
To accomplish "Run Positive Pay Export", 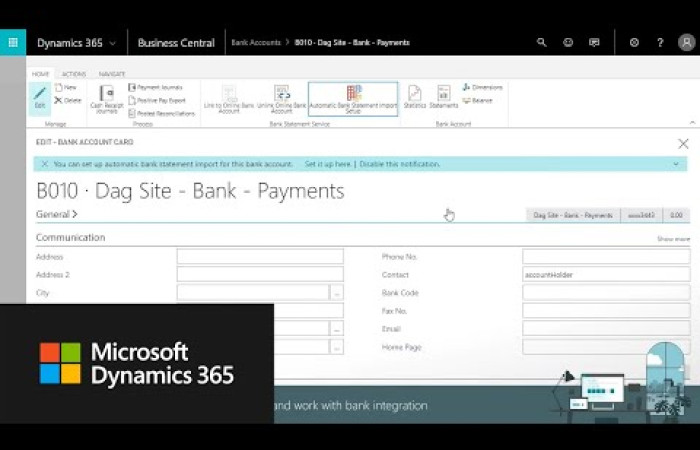I will tap(157, 100).
